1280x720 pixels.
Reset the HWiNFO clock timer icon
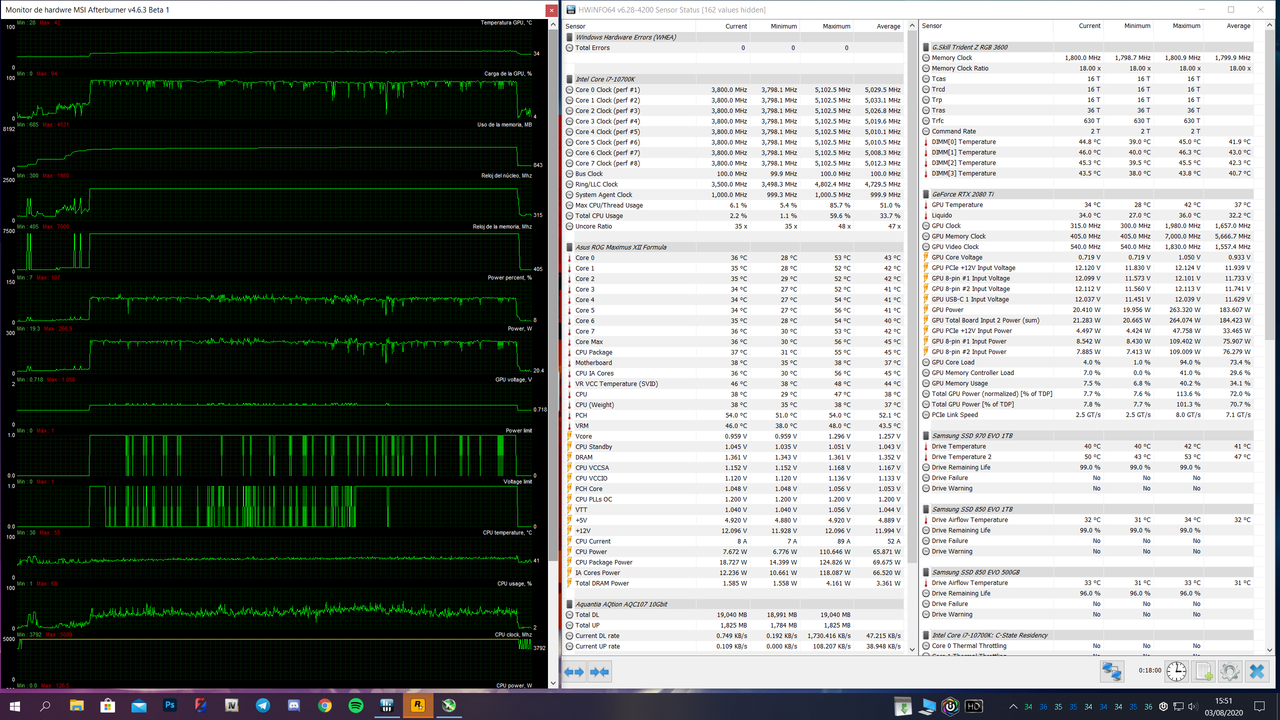1176,672
